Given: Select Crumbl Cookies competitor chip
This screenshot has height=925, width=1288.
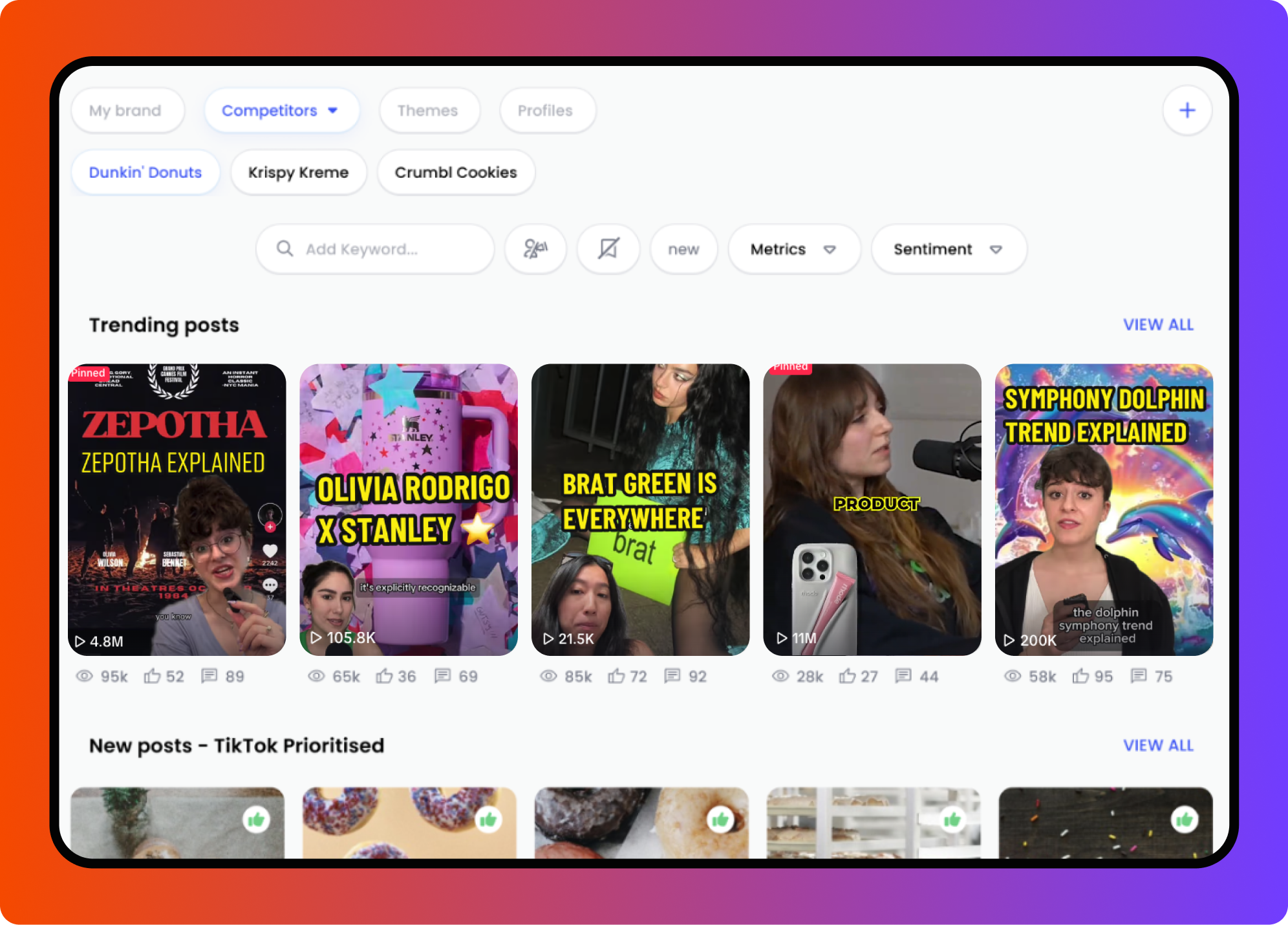Looking at the screenshot, I should 456,173.
